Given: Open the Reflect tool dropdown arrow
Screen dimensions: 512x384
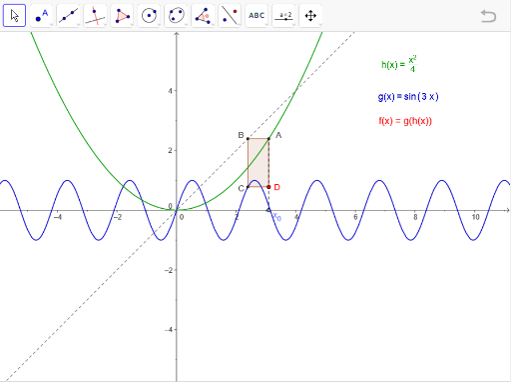Looking at the screenshot, I should 240,25.
